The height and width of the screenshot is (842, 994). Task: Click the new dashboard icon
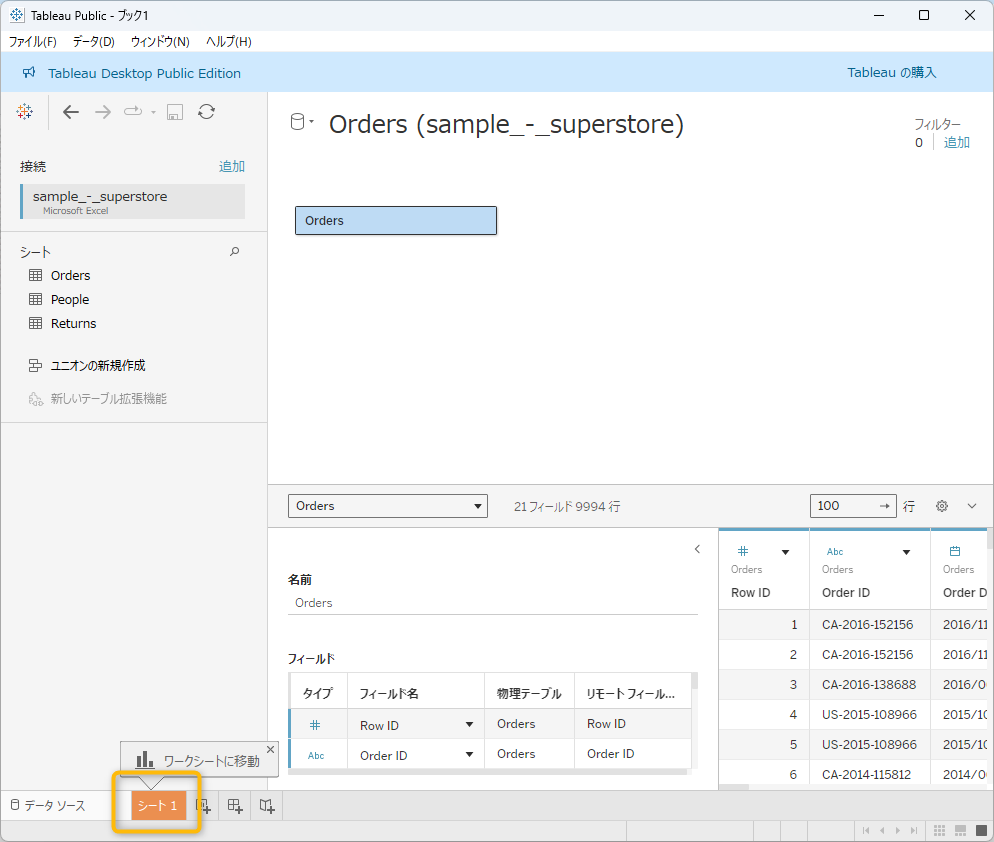click(235, 806)
